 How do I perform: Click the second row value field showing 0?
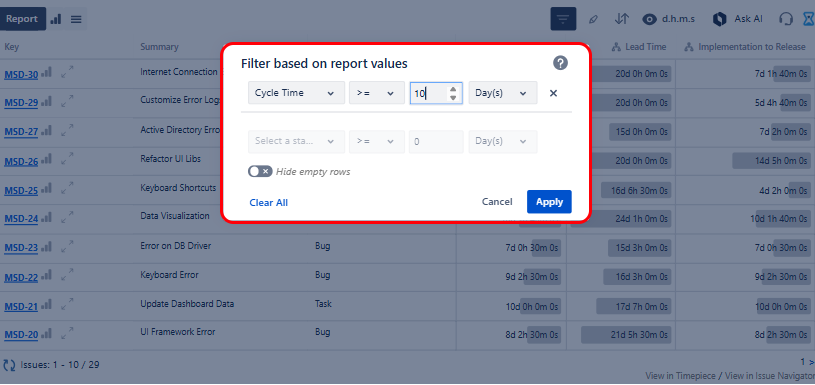click(436, 141)
